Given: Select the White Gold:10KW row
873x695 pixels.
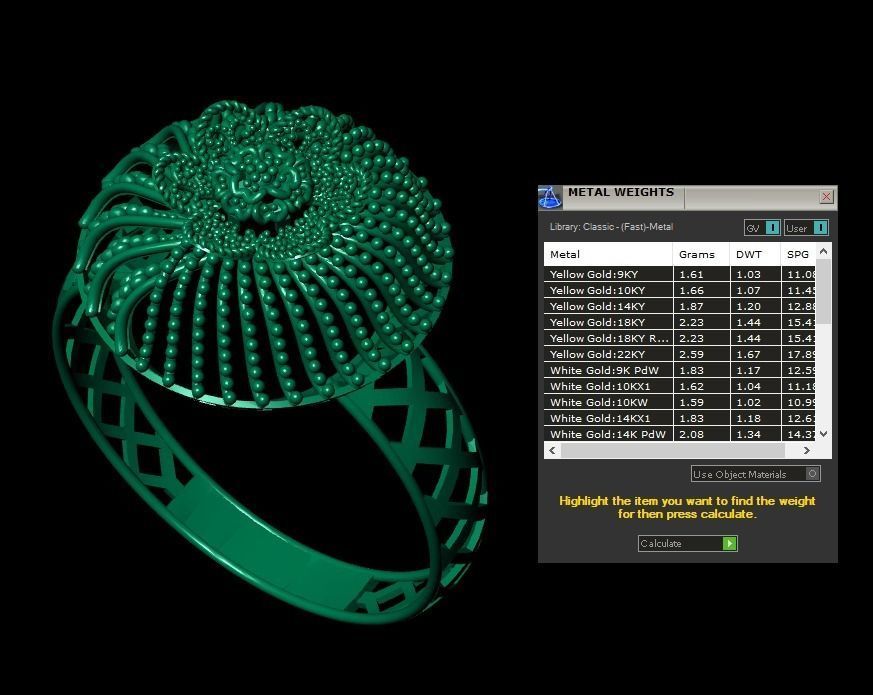Looking at the screenshot, I should tap(680, 402).
